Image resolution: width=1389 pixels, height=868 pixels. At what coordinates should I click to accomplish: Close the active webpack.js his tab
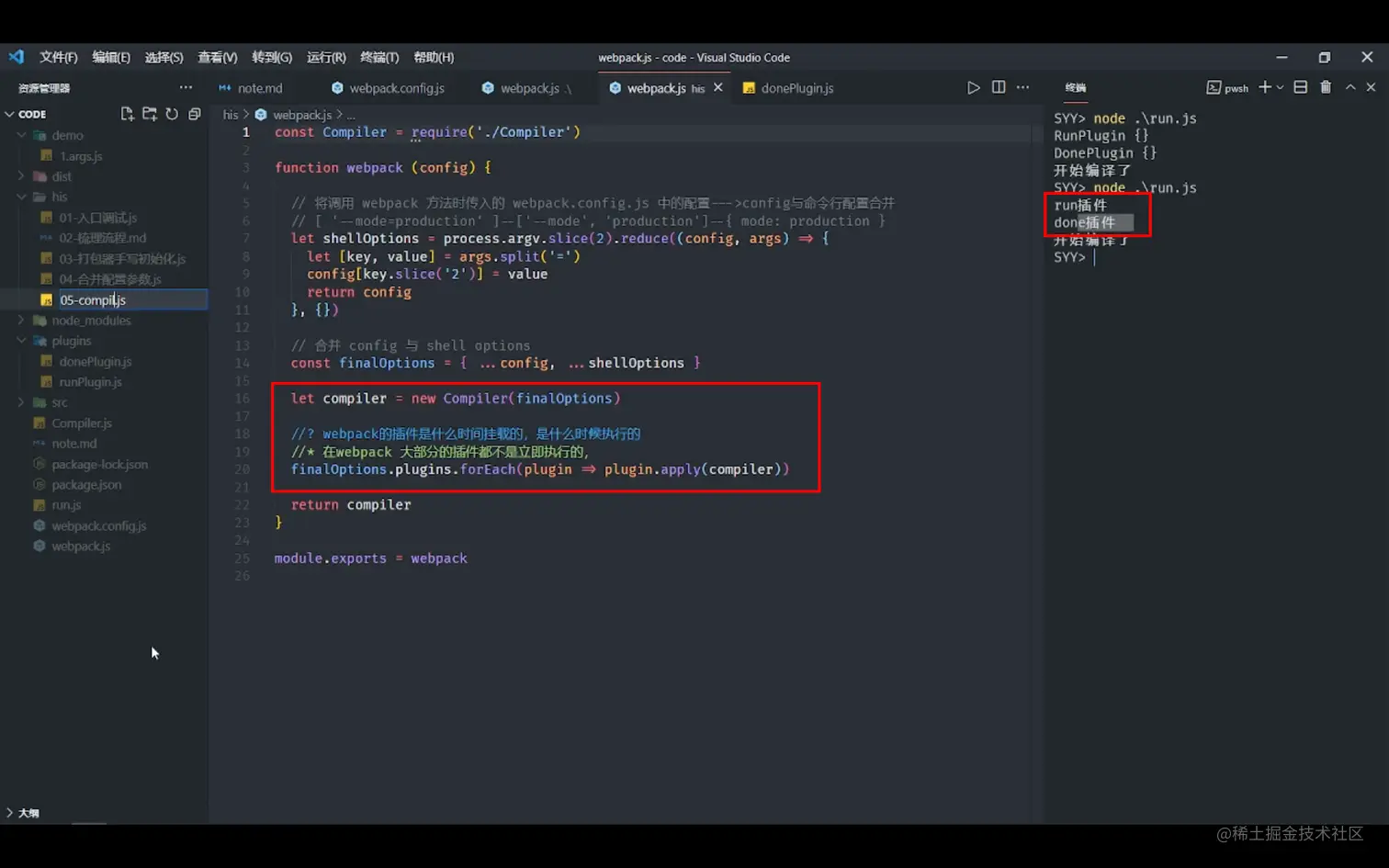pyautogui.click(x=718, y=87)
